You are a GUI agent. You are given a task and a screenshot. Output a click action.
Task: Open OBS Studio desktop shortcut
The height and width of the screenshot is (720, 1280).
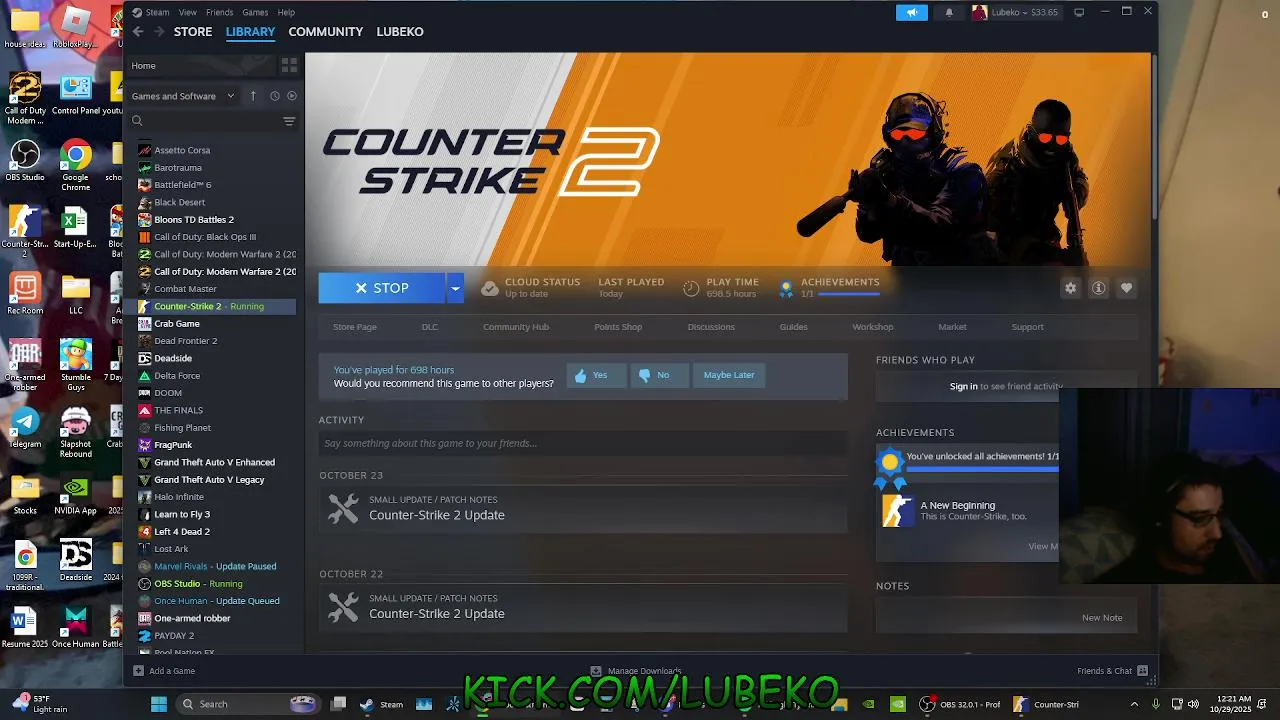tap(25, 161)
